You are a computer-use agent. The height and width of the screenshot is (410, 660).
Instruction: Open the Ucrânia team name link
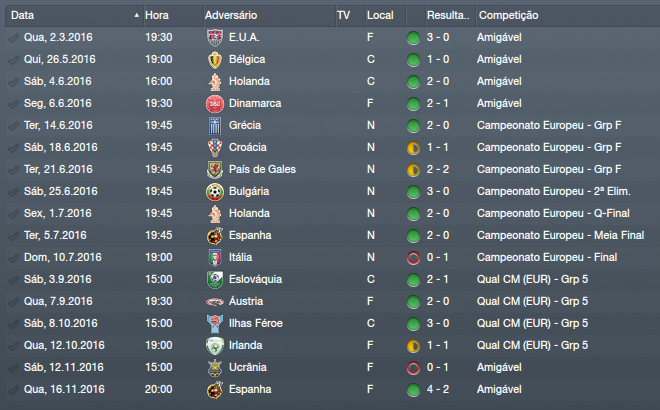[249, 368]
